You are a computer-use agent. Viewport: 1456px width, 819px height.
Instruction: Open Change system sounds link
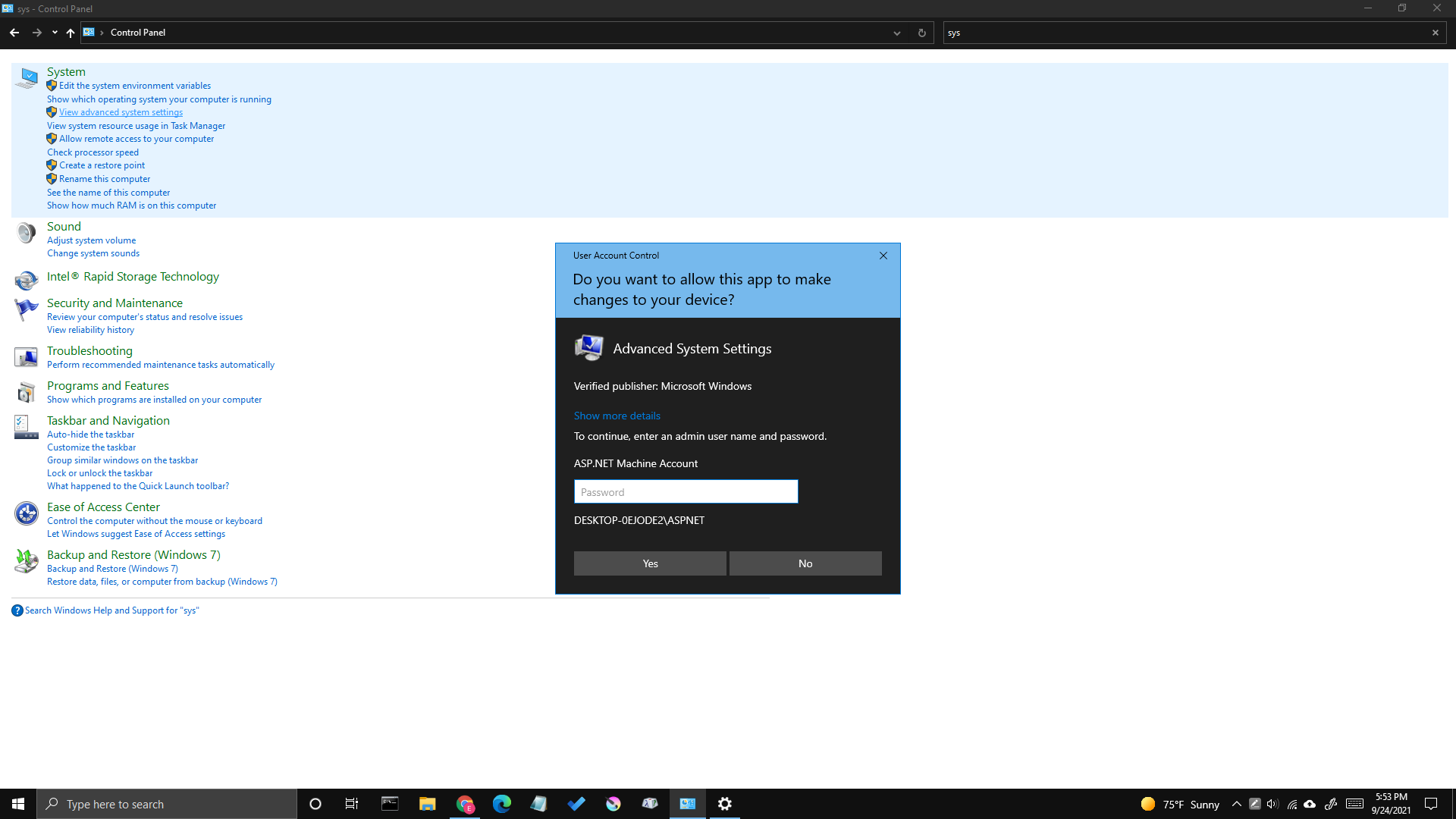pos(93,253)
